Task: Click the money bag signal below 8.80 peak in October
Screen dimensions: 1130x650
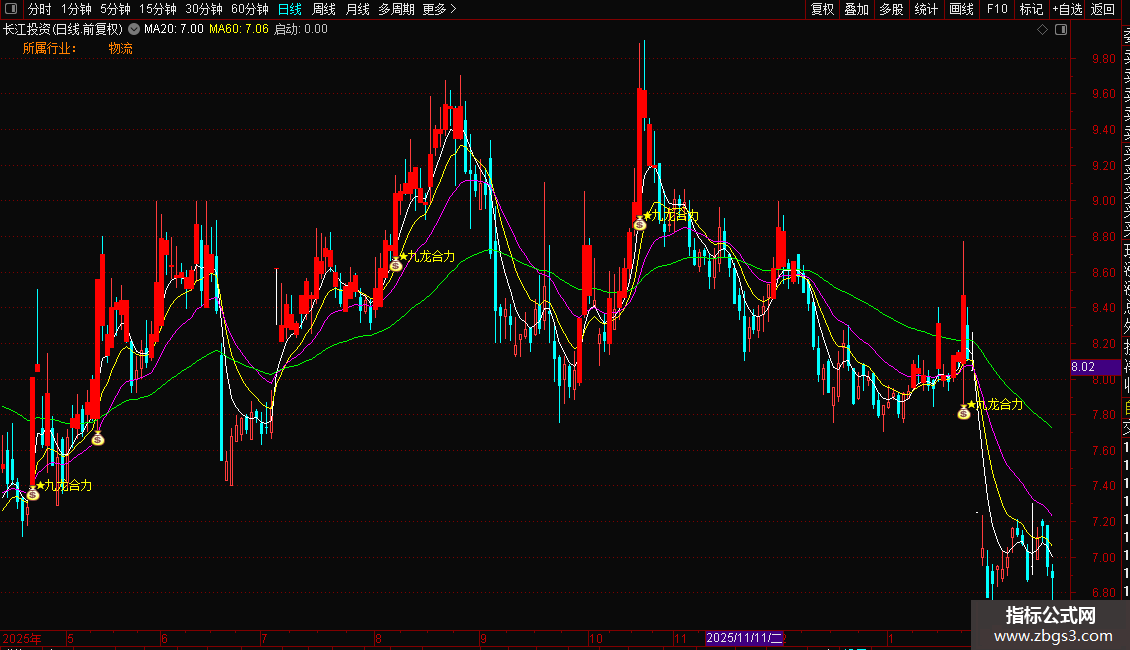Action: click(x=640, y=224)
